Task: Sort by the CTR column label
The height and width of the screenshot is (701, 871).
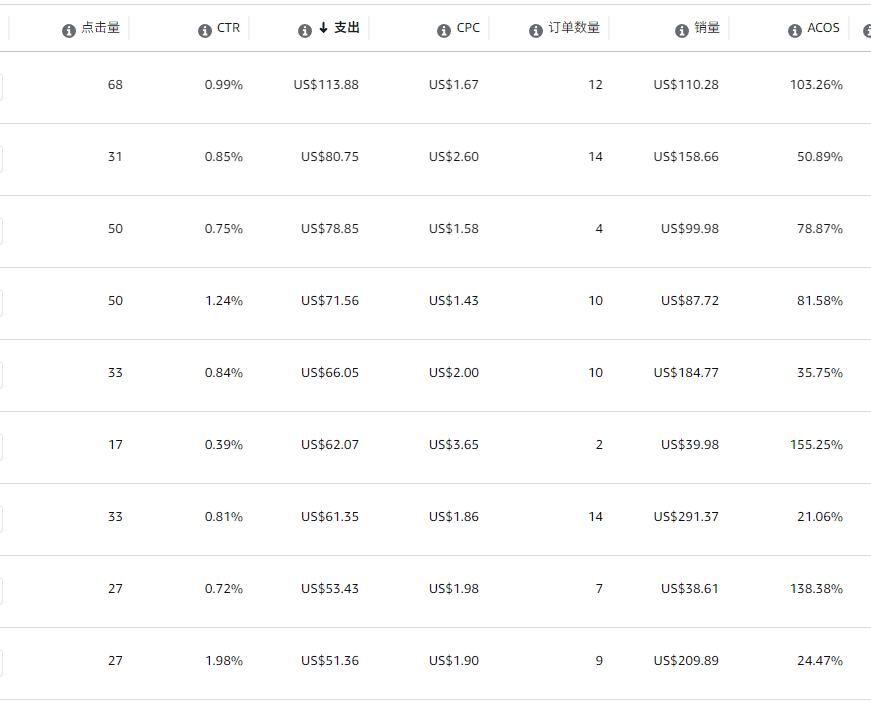Action: pos(228,29)
